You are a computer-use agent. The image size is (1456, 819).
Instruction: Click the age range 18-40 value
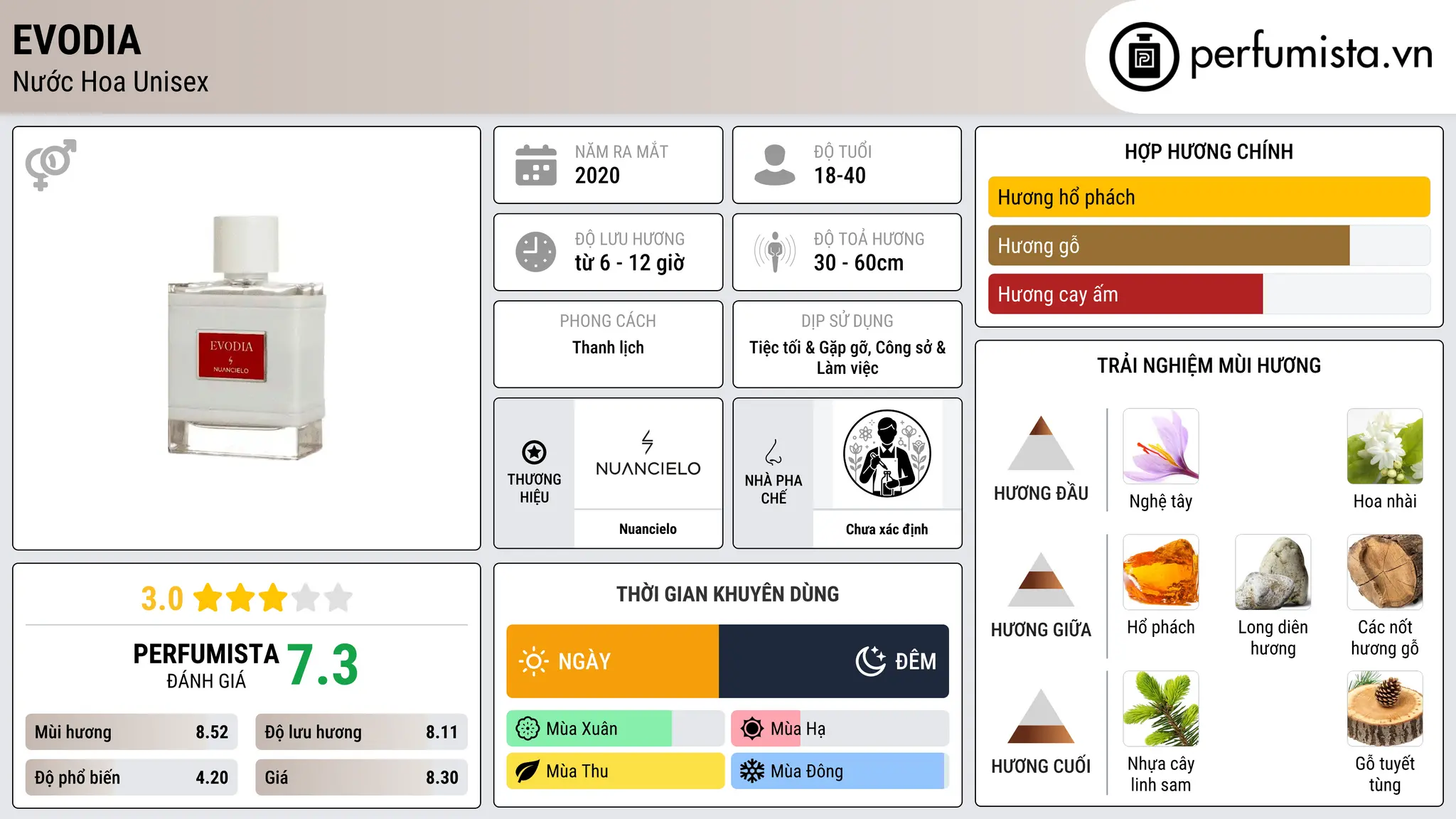click(x=840, y=176)
